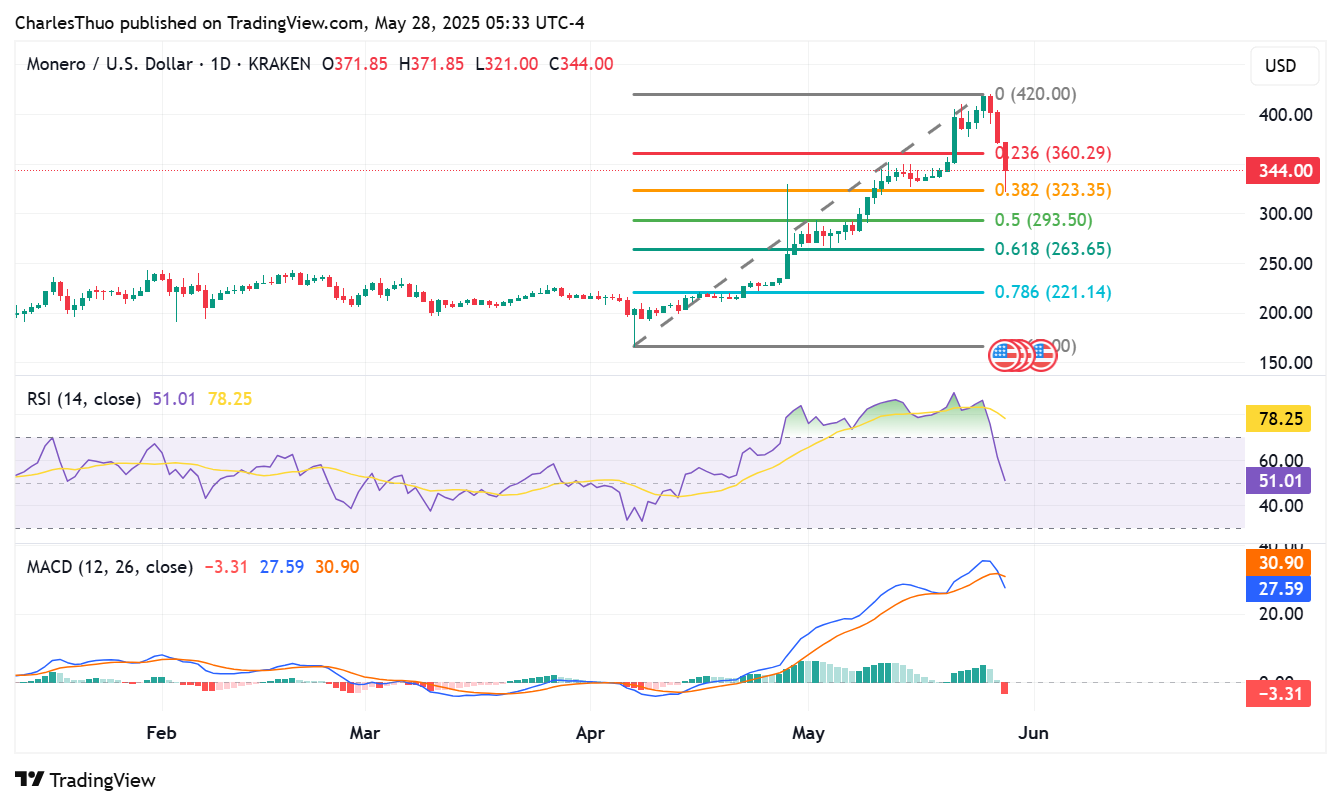
Task: Click the Feb label on the time axis
Action: coord(161,733)
